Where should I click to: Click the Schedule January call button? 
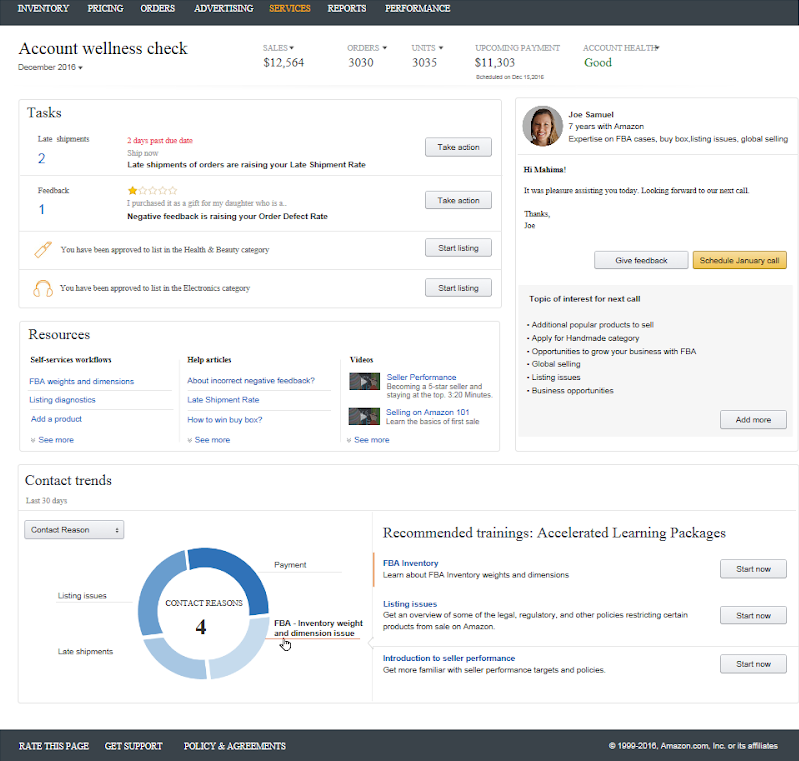739,260
